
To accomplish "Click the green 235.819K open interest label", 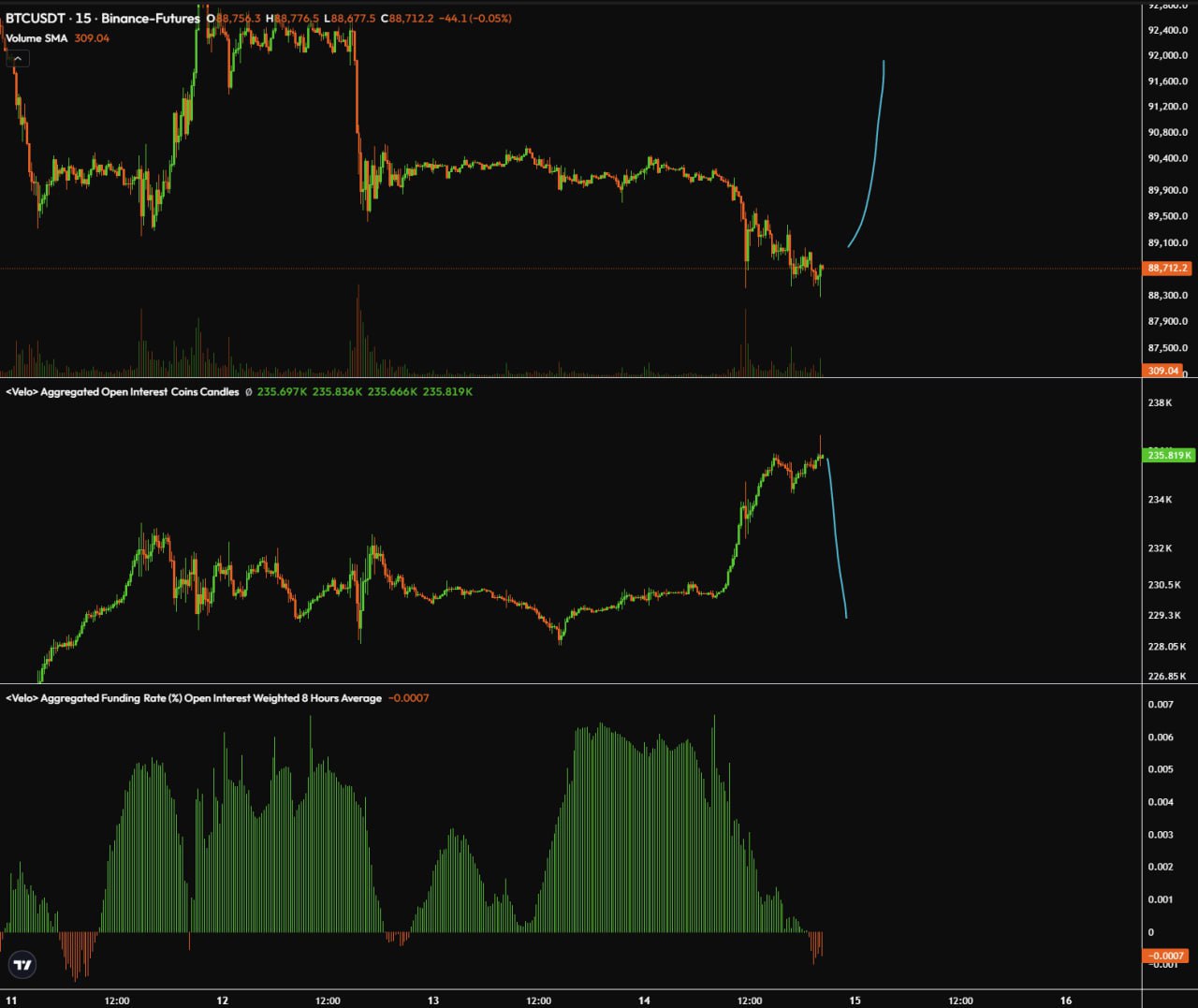I will pos(1168,455).
